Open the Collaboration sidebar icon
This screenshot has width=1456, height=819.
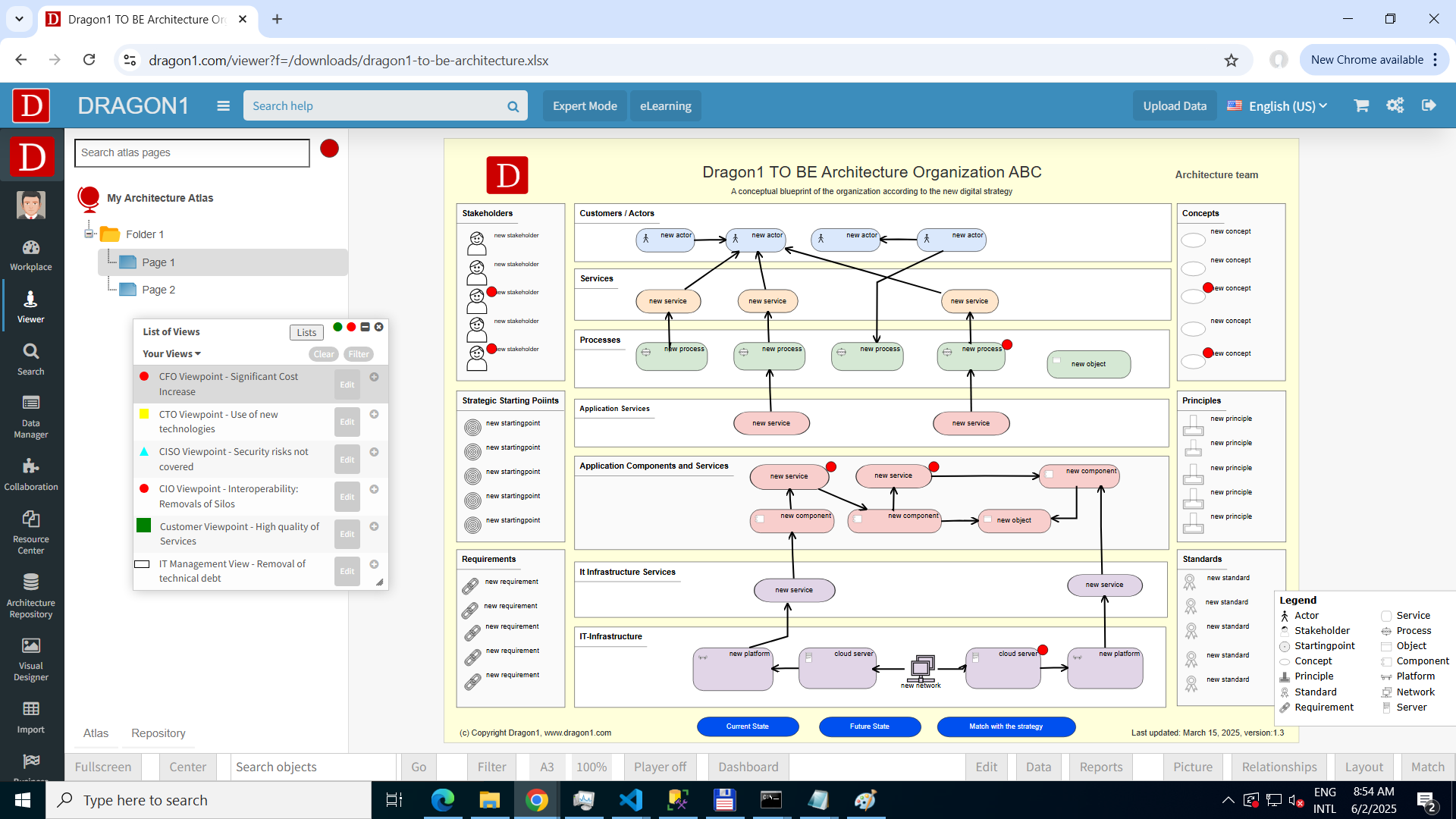pyautogui.click(x=31, y=475)
